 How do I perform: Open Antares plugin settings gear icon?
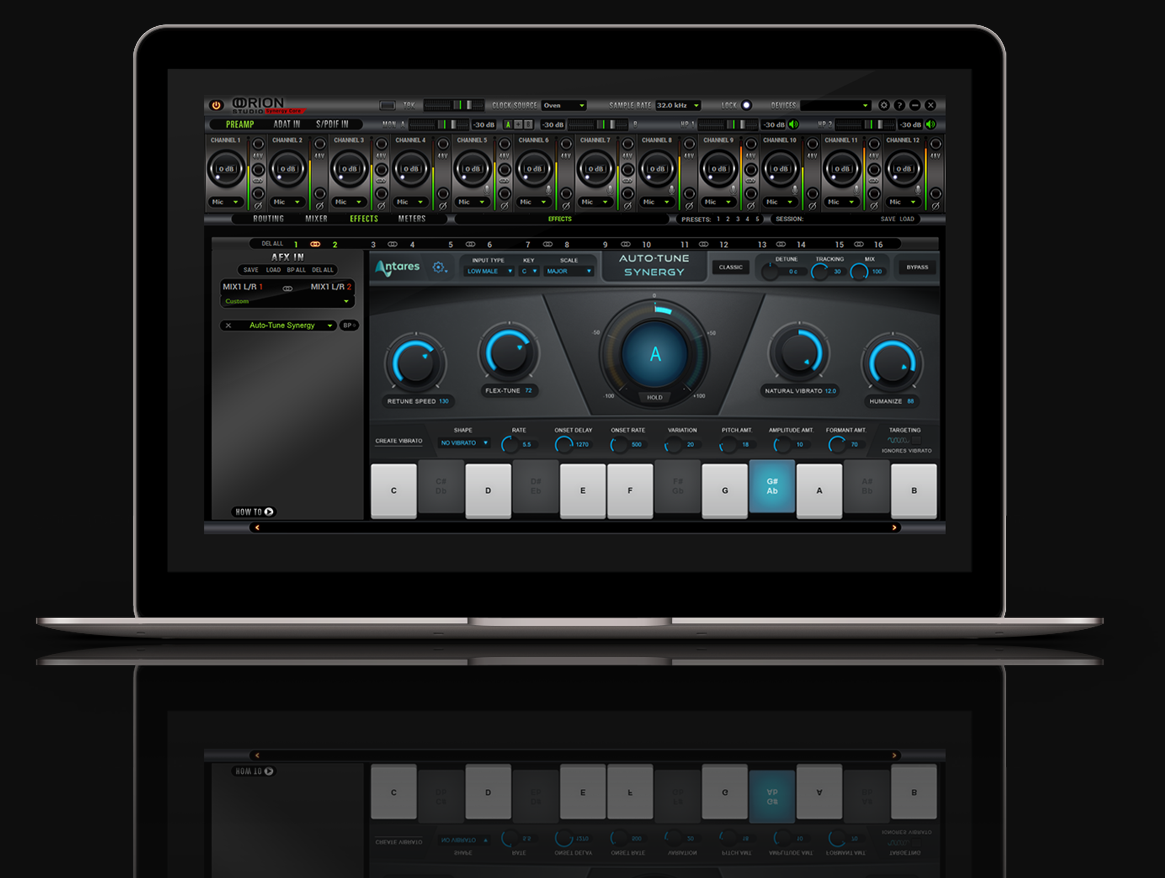[439, 267]
